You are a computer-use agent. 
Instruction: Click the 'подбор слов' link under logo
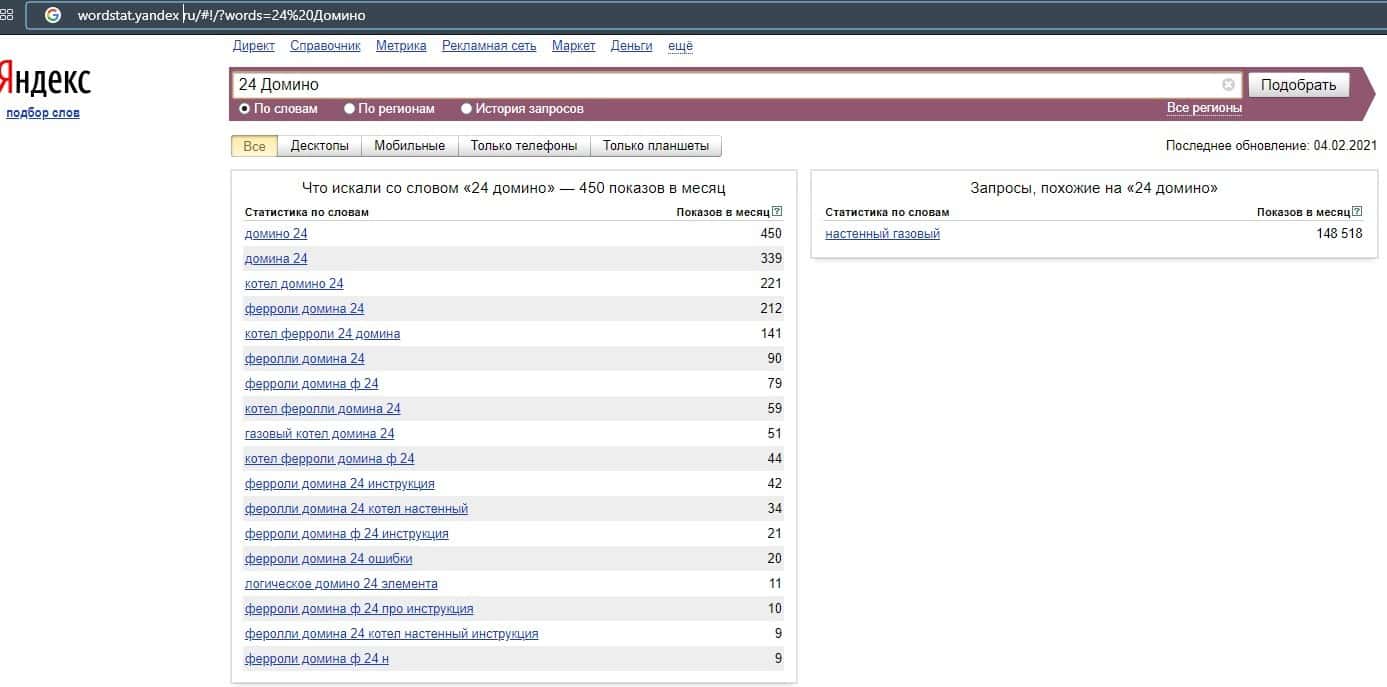click(43, 113)
